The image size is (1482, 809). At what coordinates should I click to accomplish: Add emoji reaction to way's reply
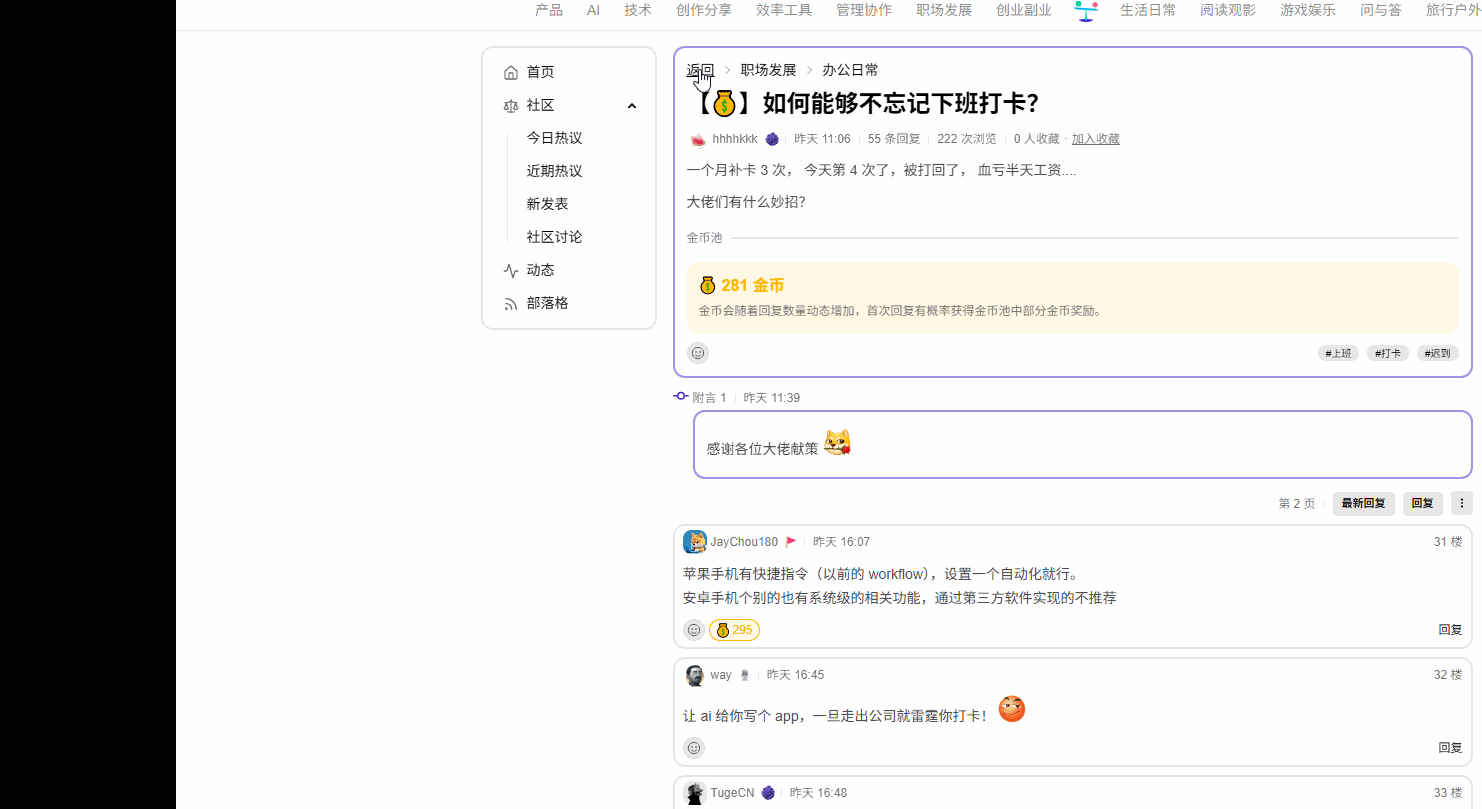pos(694,748)
